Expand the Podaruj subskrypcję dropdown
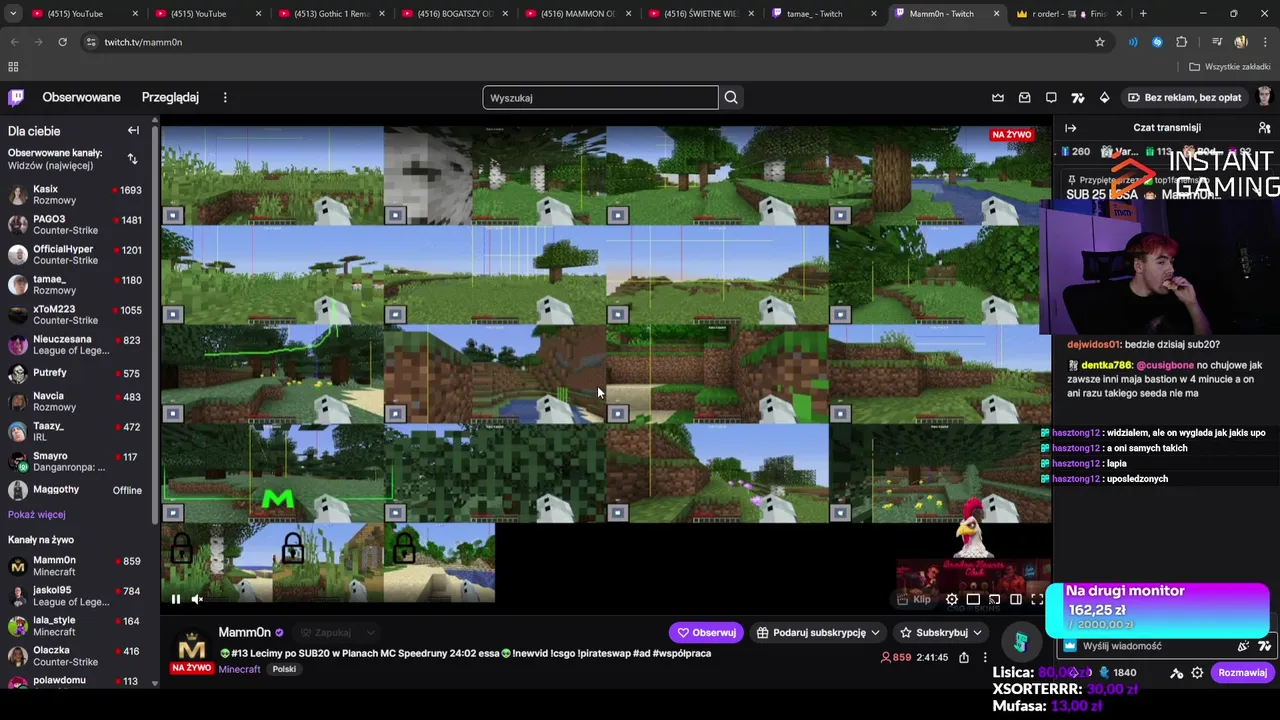Screen dimensions: 1280x720 tap(818, 632)
